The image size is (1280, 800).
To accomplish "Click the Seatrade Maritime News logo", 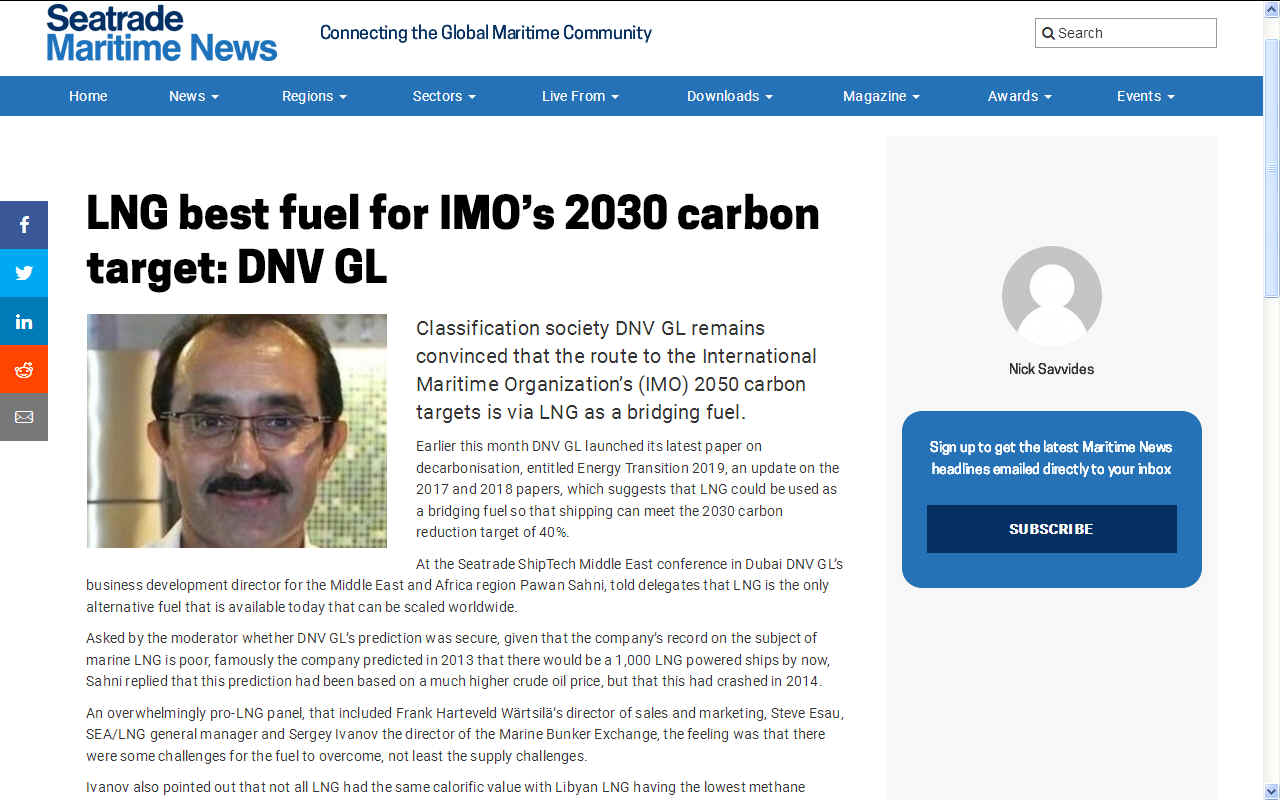I will point(161,34).
